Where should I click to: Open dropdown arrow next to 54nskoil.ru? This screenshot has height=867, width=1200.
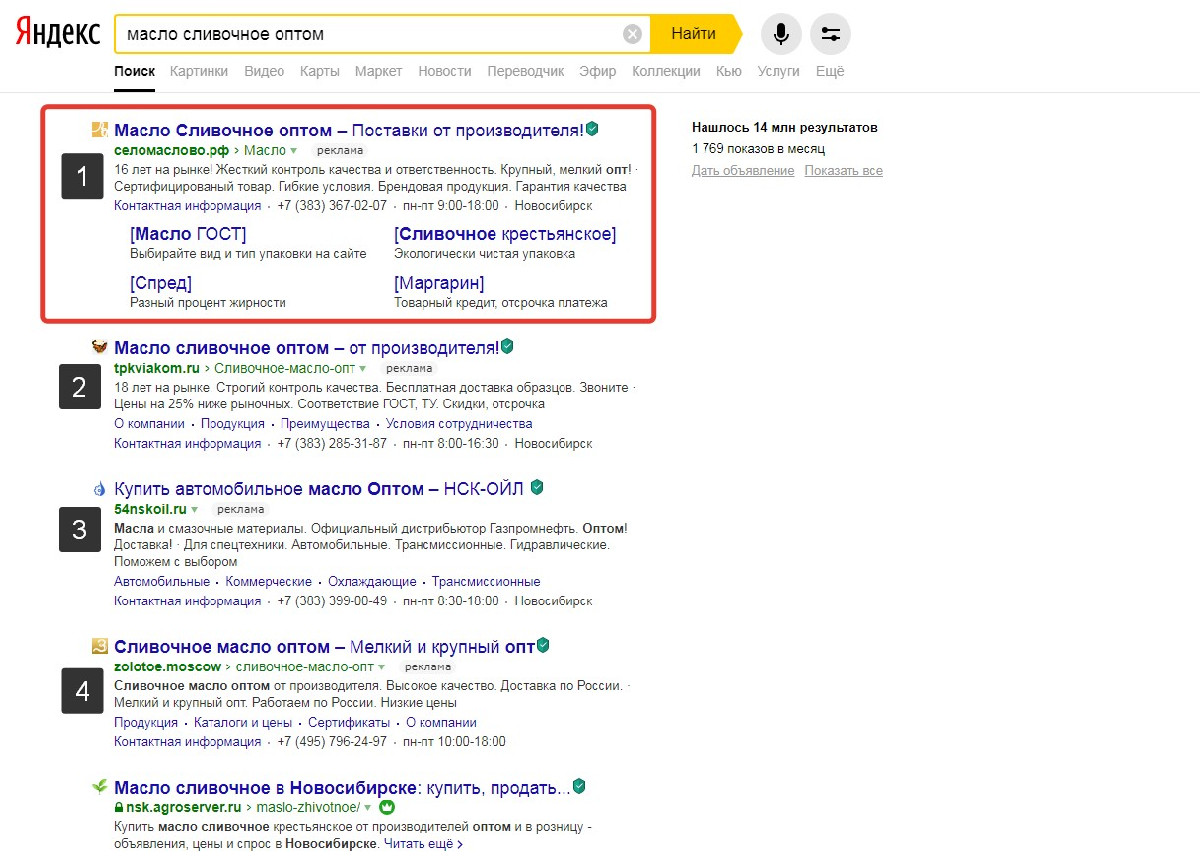pos(194,510)
